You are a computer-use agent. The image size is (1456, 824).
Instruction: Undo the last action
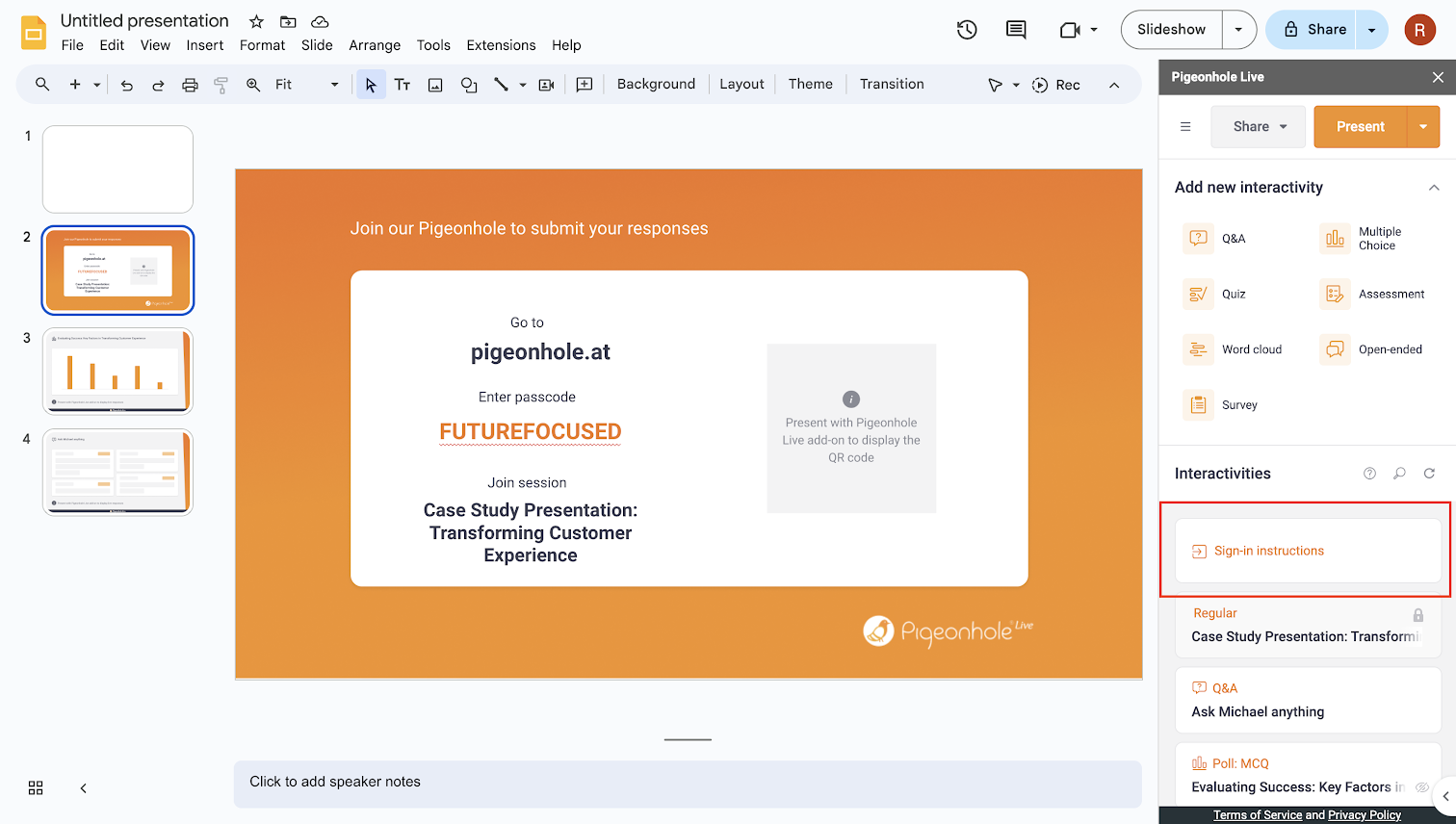[x=127, y=85]
